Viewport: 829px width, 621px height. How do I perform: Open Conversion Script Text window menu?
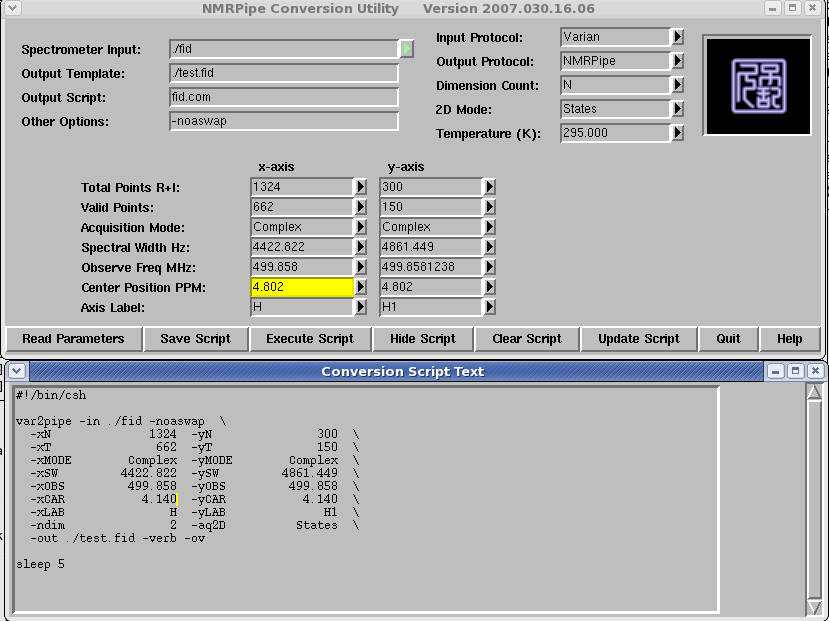[16, 371]
